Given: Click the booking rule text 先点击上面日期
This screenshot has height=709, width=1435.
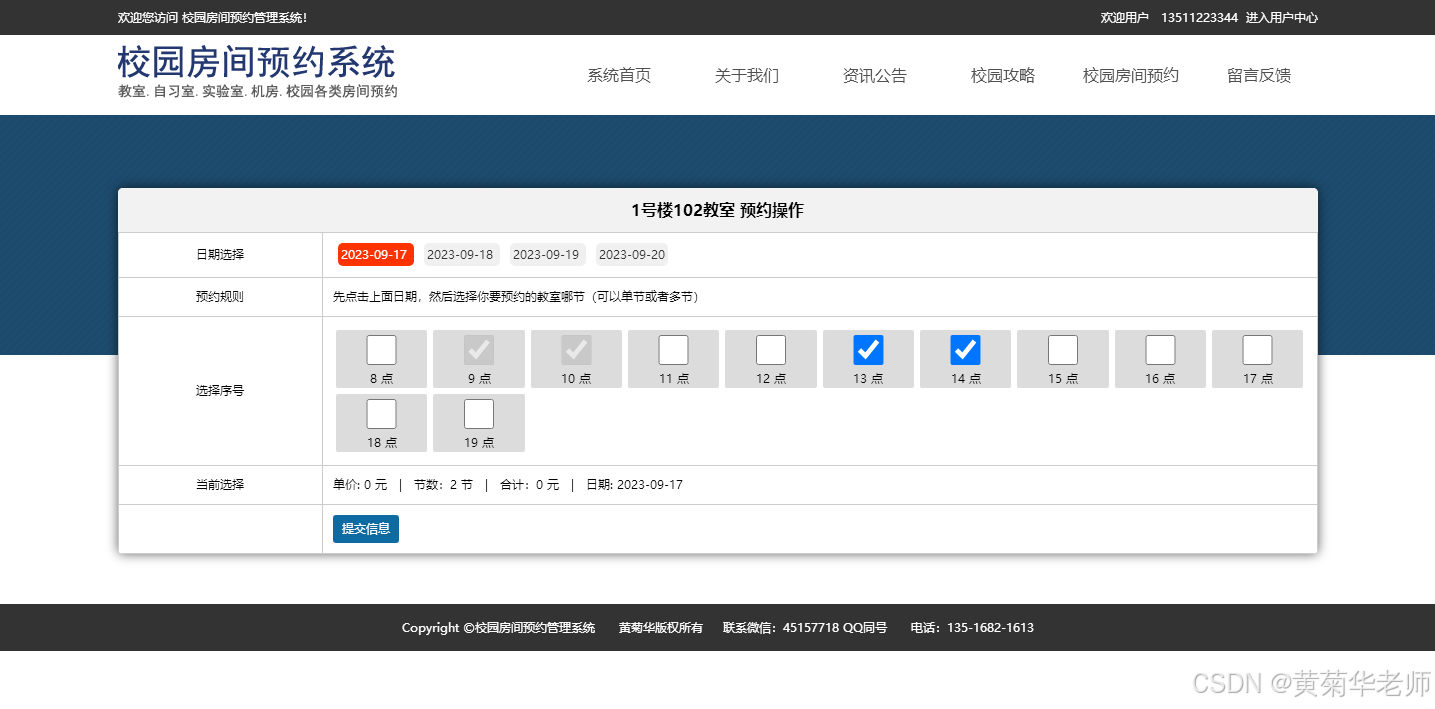Looking at the screenshot, I should click(517, 297).
